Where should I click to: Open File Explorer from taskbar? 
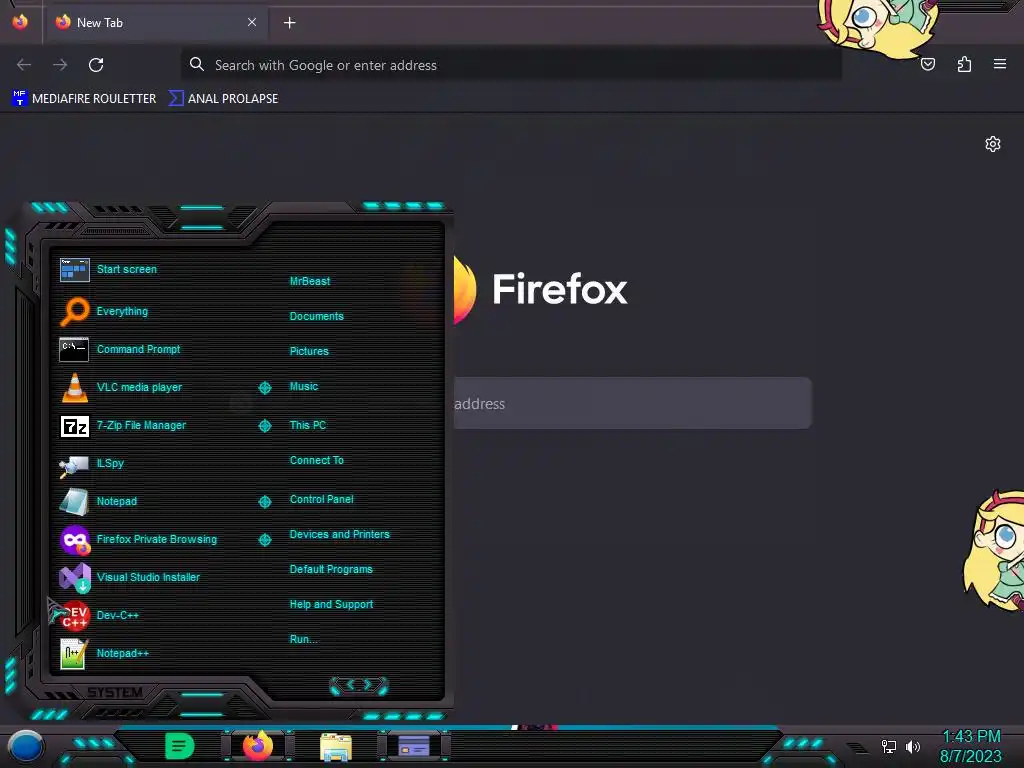point(336,747)
